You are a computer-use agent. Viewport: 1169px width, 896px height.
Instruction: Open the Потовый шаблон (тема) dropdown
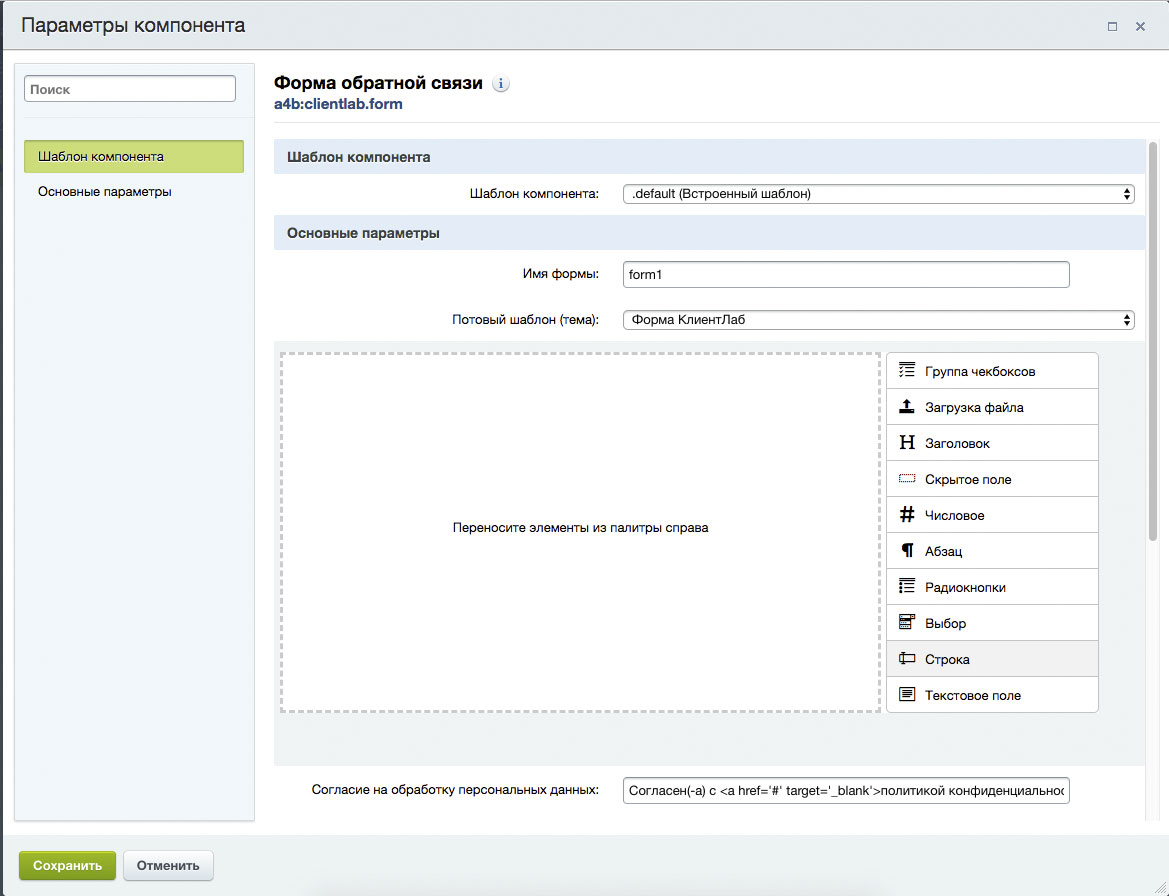click(x=878, y=320)
